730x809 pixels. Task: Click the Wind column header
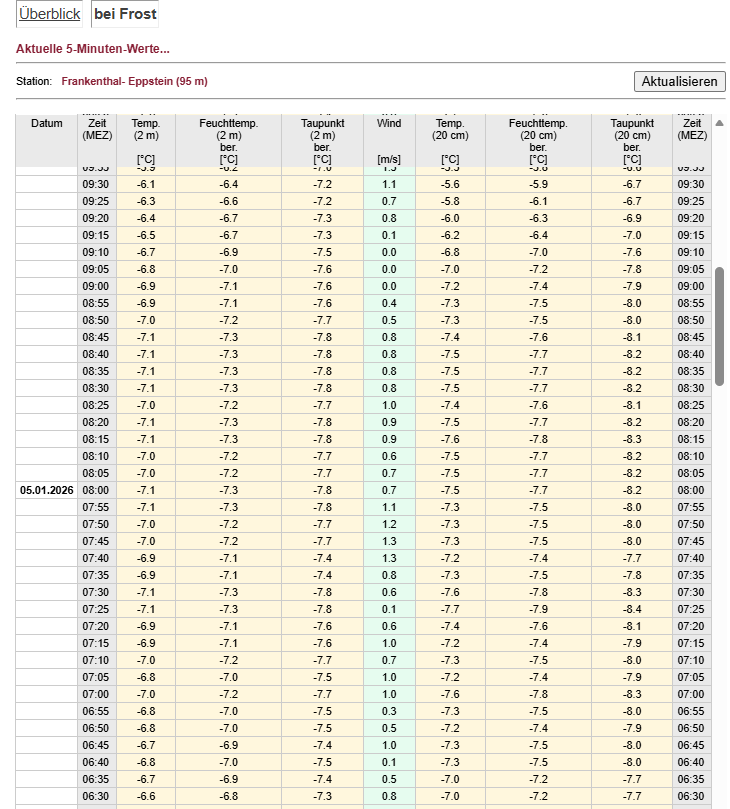pos(389,124)
